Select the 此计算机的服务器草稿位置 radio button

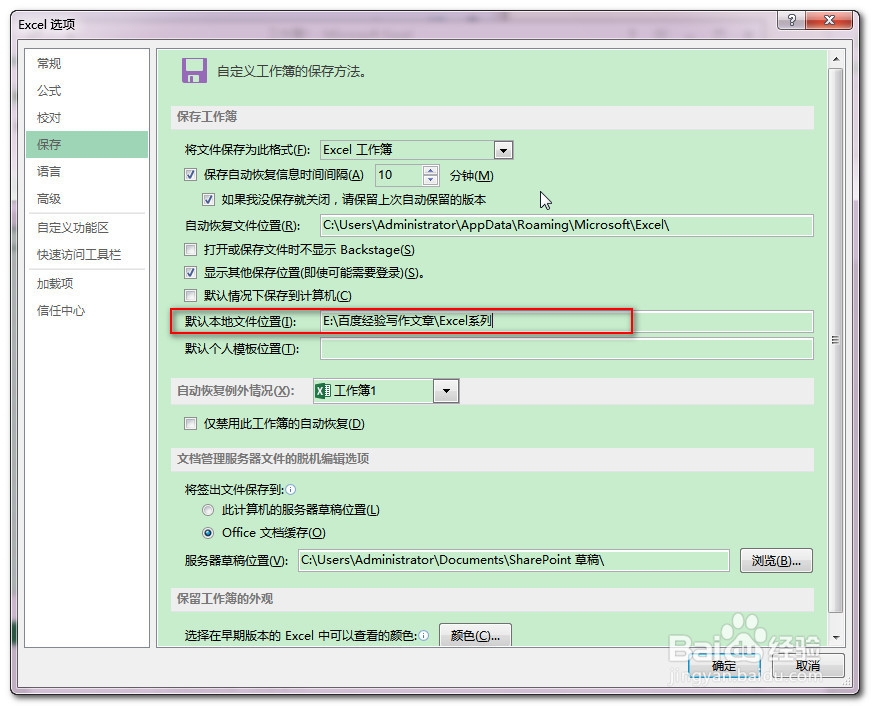pos(208,510)
